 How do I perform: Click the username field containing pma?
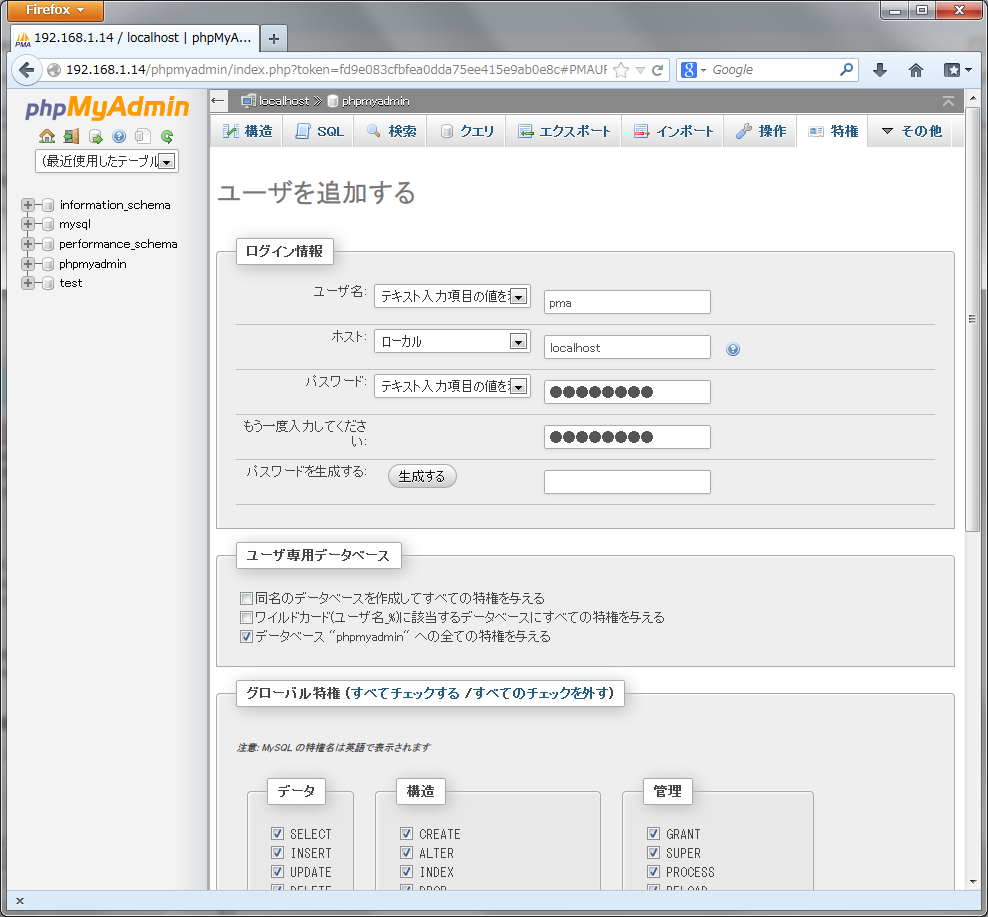click(627, 303)
